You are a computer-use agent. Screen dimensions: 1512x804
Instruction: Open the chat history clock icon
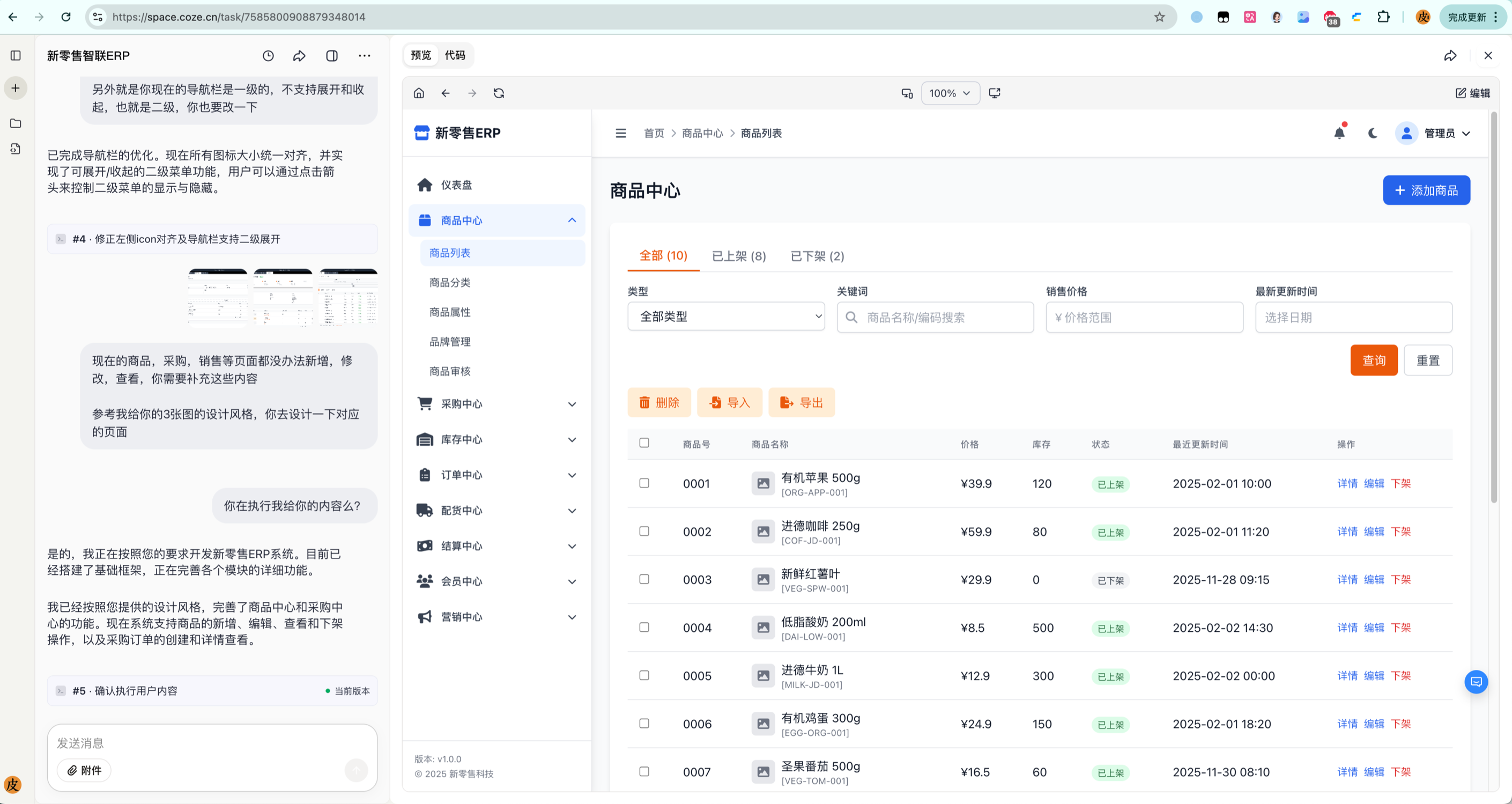268,56
